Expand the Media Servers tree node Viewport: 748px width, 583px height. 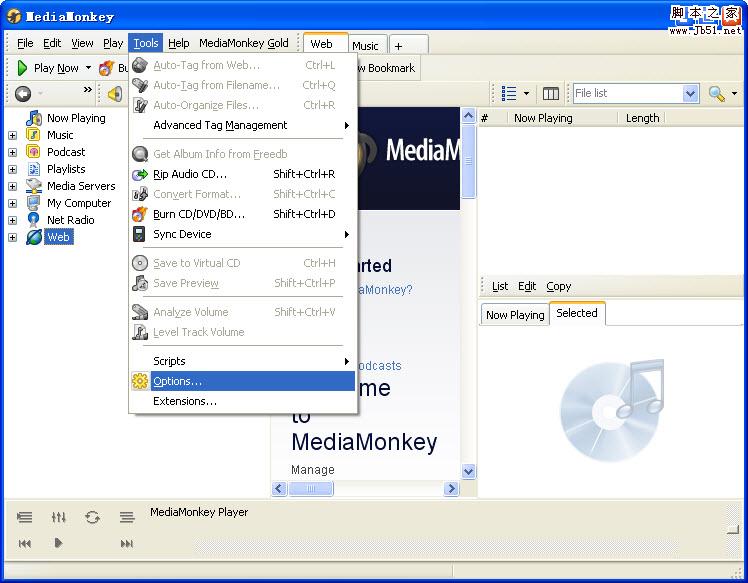[12, 187]
